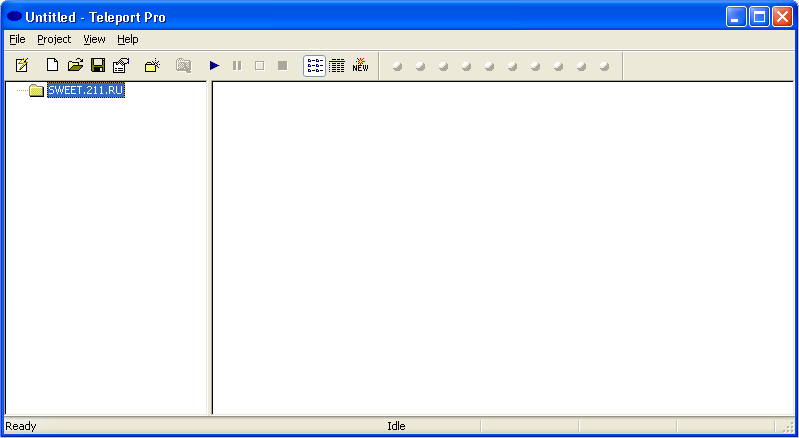Start the project with the blue play button
This screenshot has width=799, height=438.
click(214, 66)
